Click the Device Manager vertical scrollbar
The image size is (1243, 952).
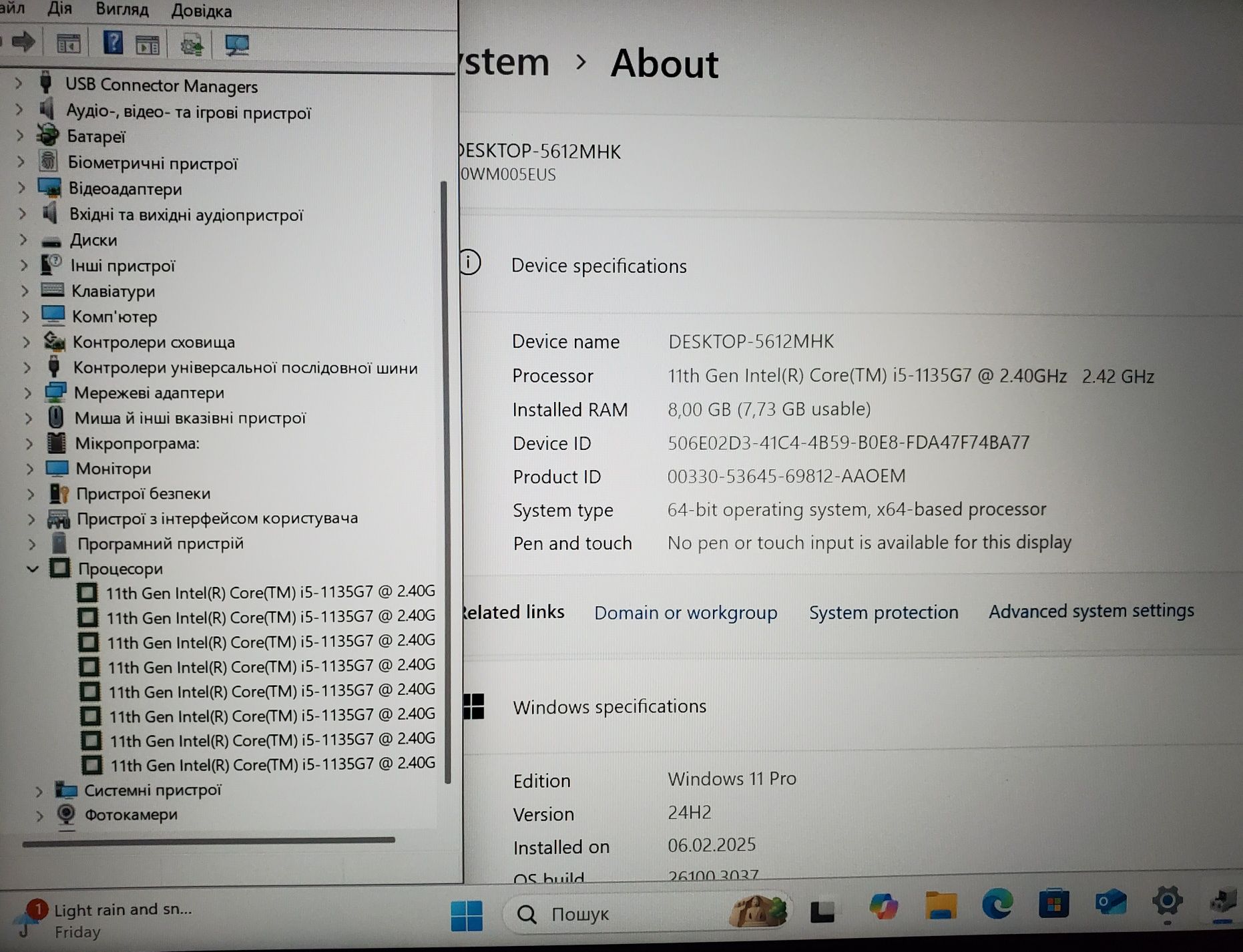446,482
